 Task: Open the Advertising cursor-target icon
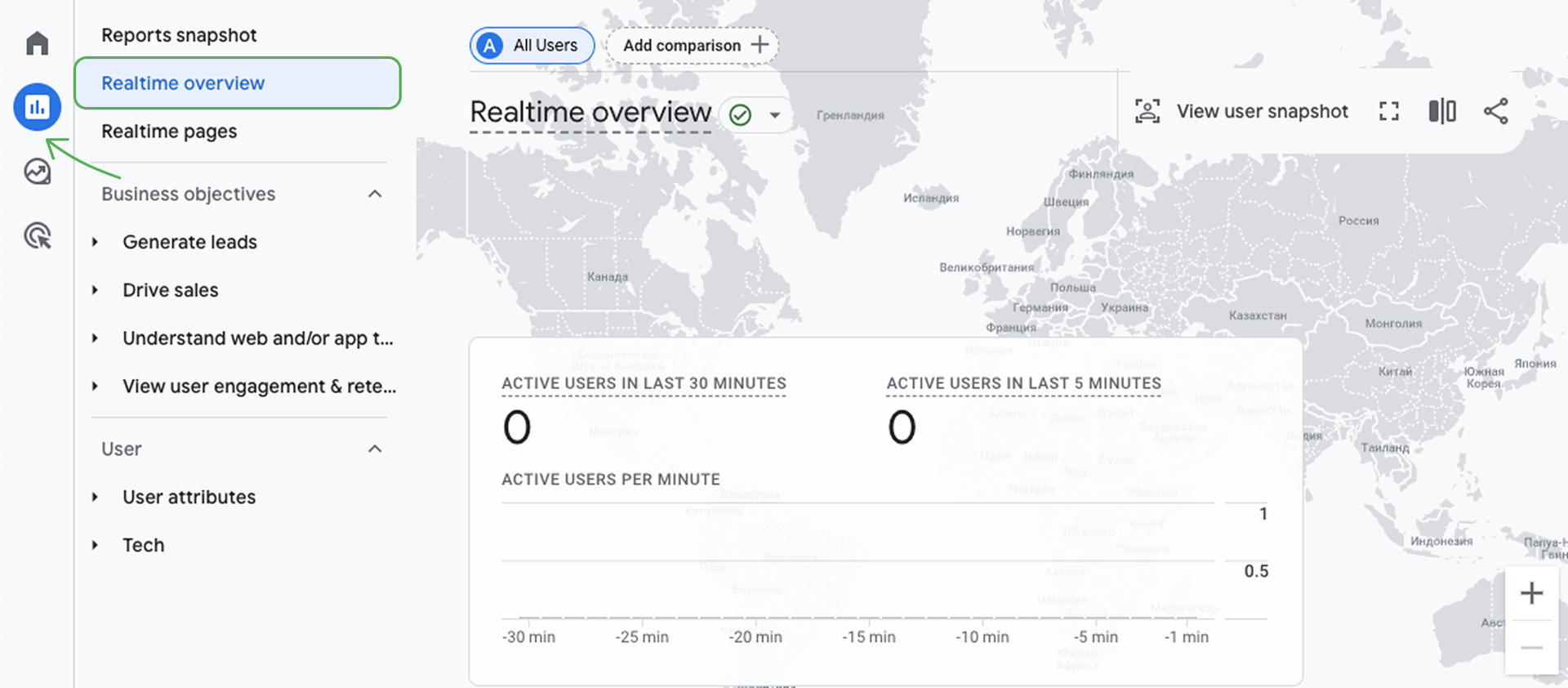tap(38, 236)
